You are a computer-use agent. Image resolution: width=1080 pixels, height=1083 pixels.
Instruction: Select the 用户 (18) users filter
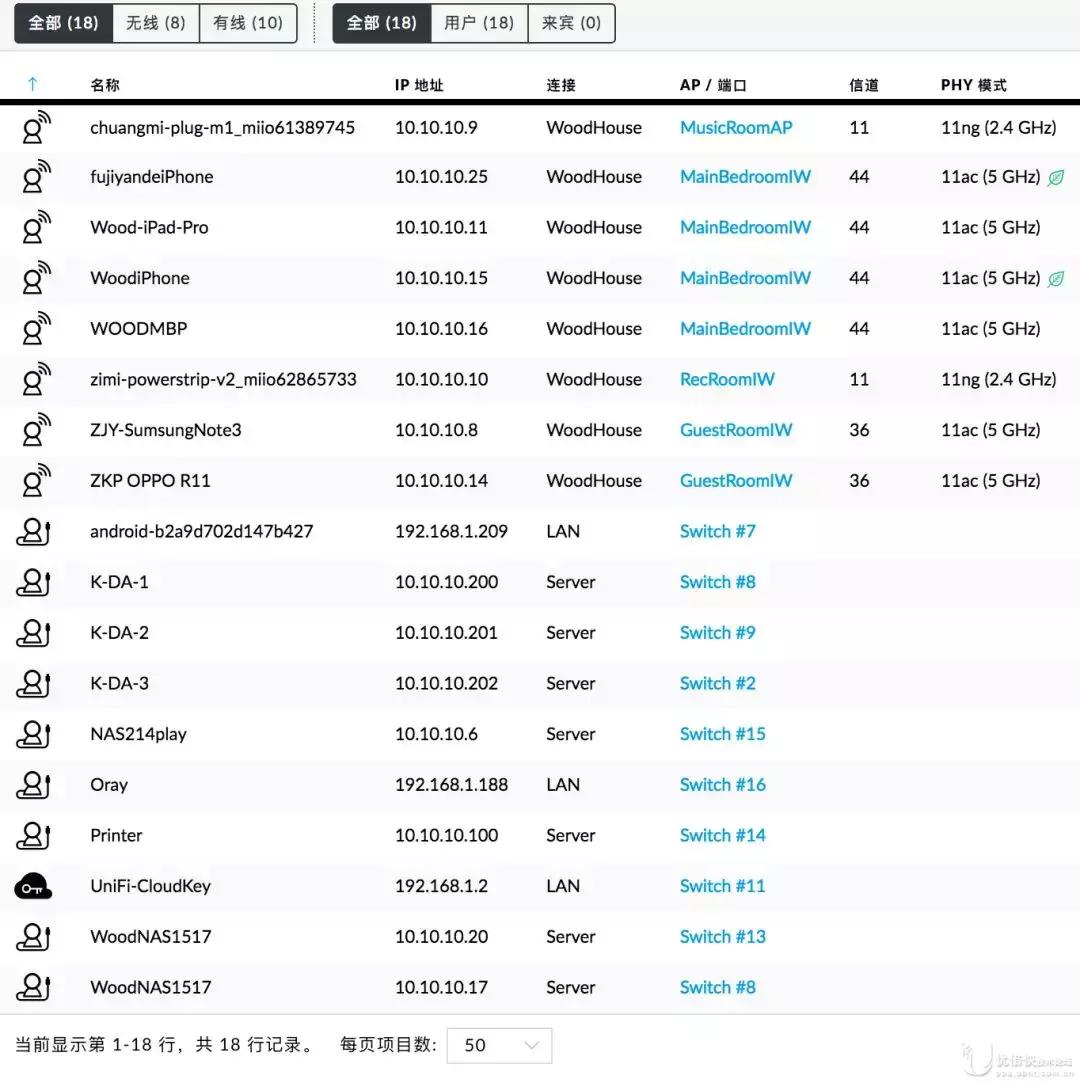coord(479,23)
